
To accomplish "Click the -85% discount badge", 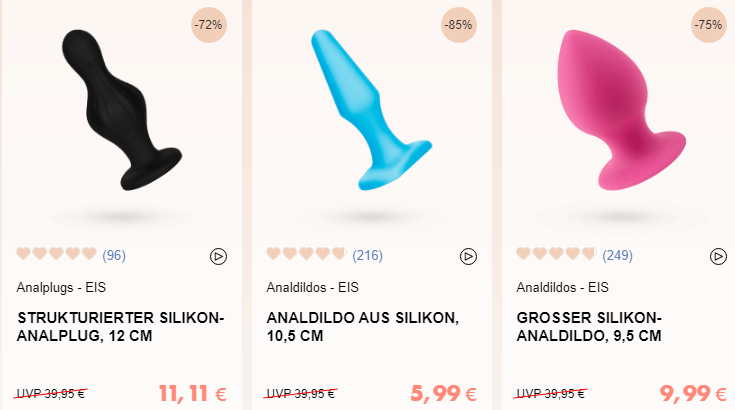I will coord(458,25).
